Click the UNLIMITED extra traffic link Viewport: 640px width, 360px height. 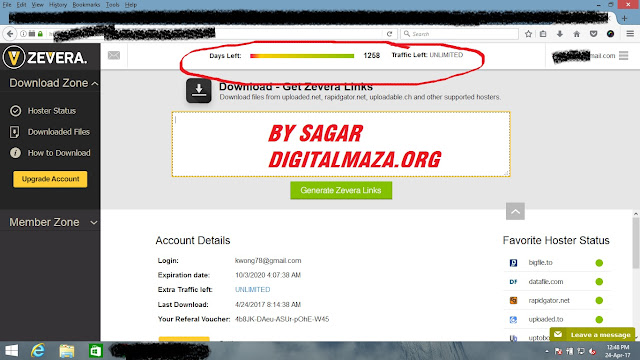[x=252, y=289]
